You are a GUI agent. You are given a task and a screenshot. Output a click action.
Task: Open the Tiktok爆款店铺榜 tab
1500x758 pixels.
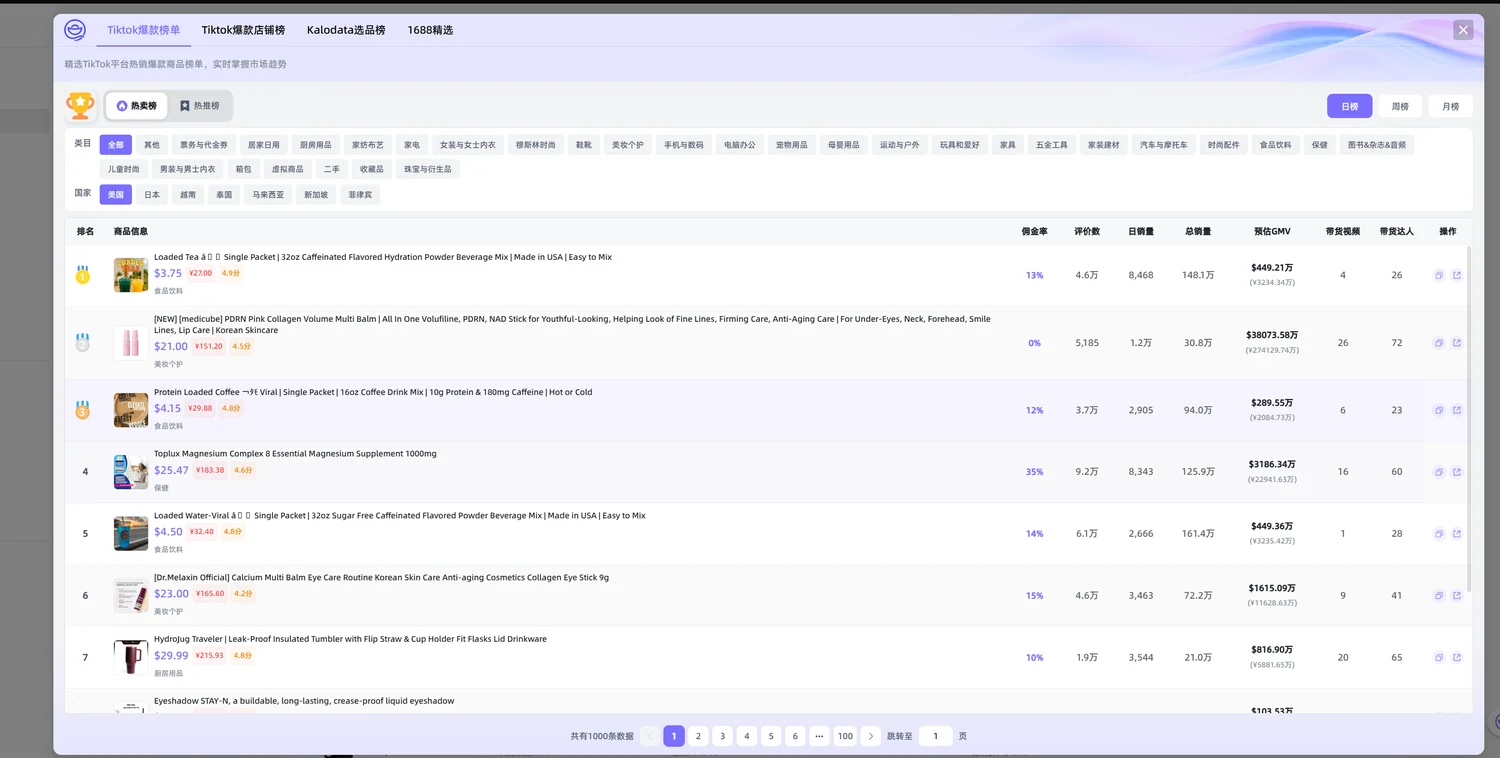(243, 30)
